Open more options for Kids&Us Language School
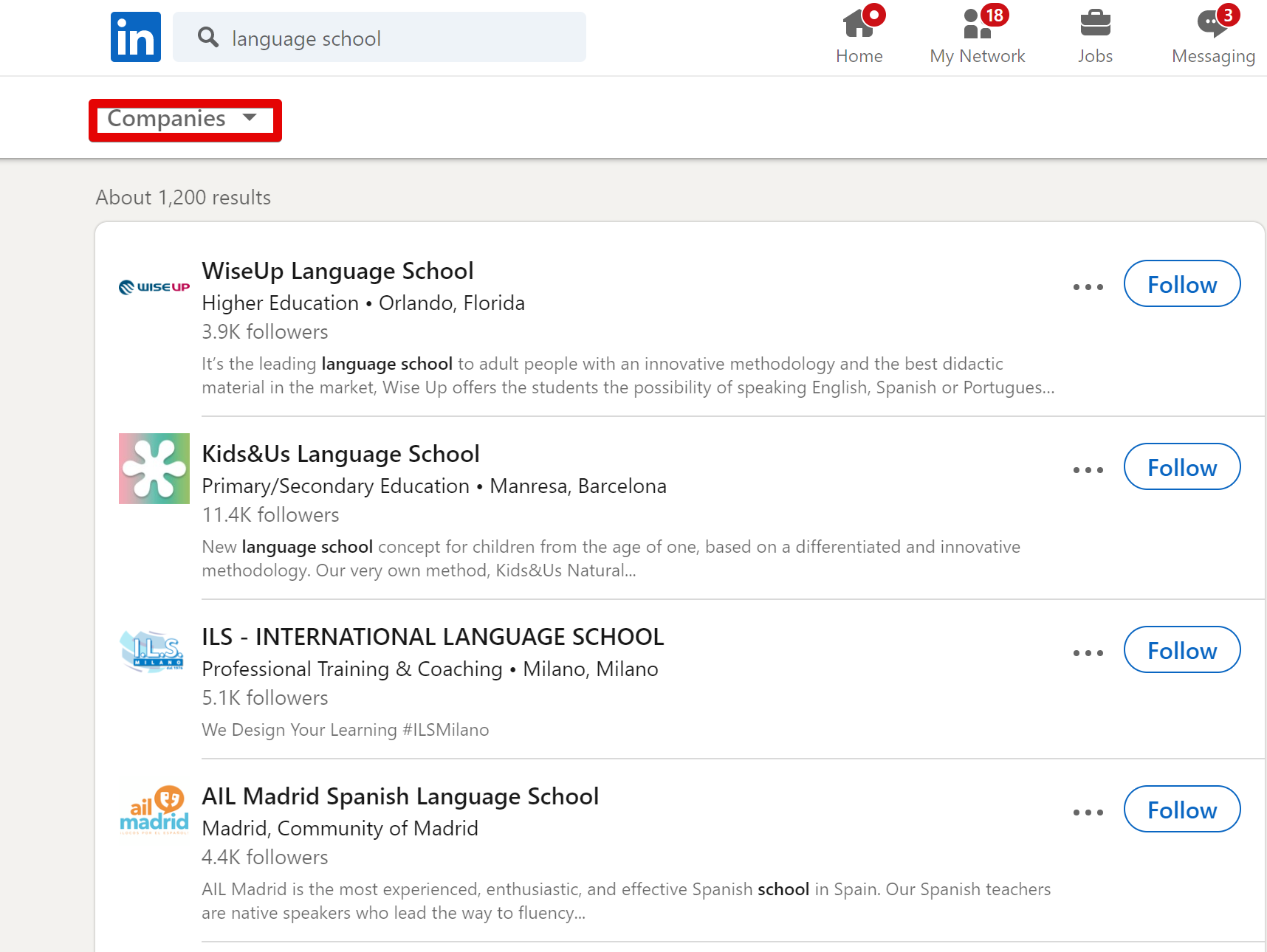 [x=1088, y=469]
